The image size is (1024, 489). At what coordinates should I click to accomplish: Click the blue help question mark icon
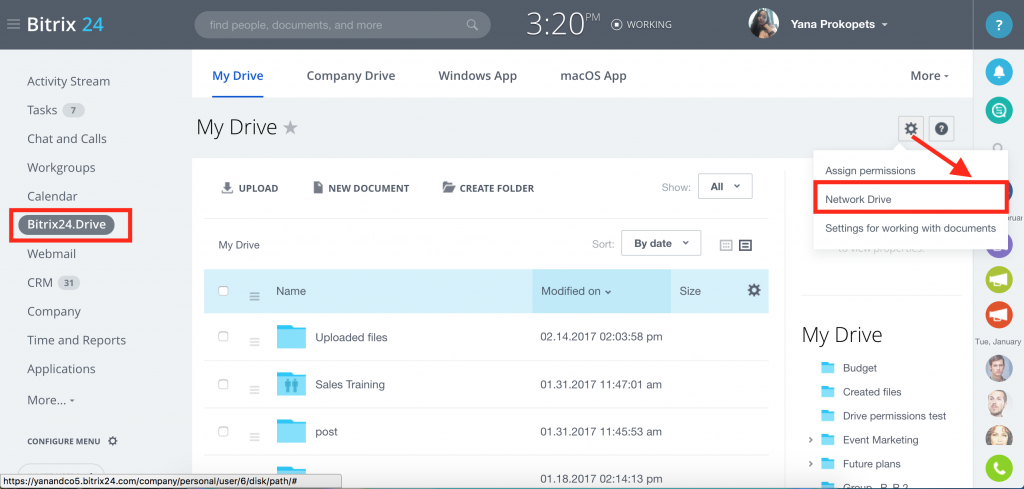tap(999, 25)
